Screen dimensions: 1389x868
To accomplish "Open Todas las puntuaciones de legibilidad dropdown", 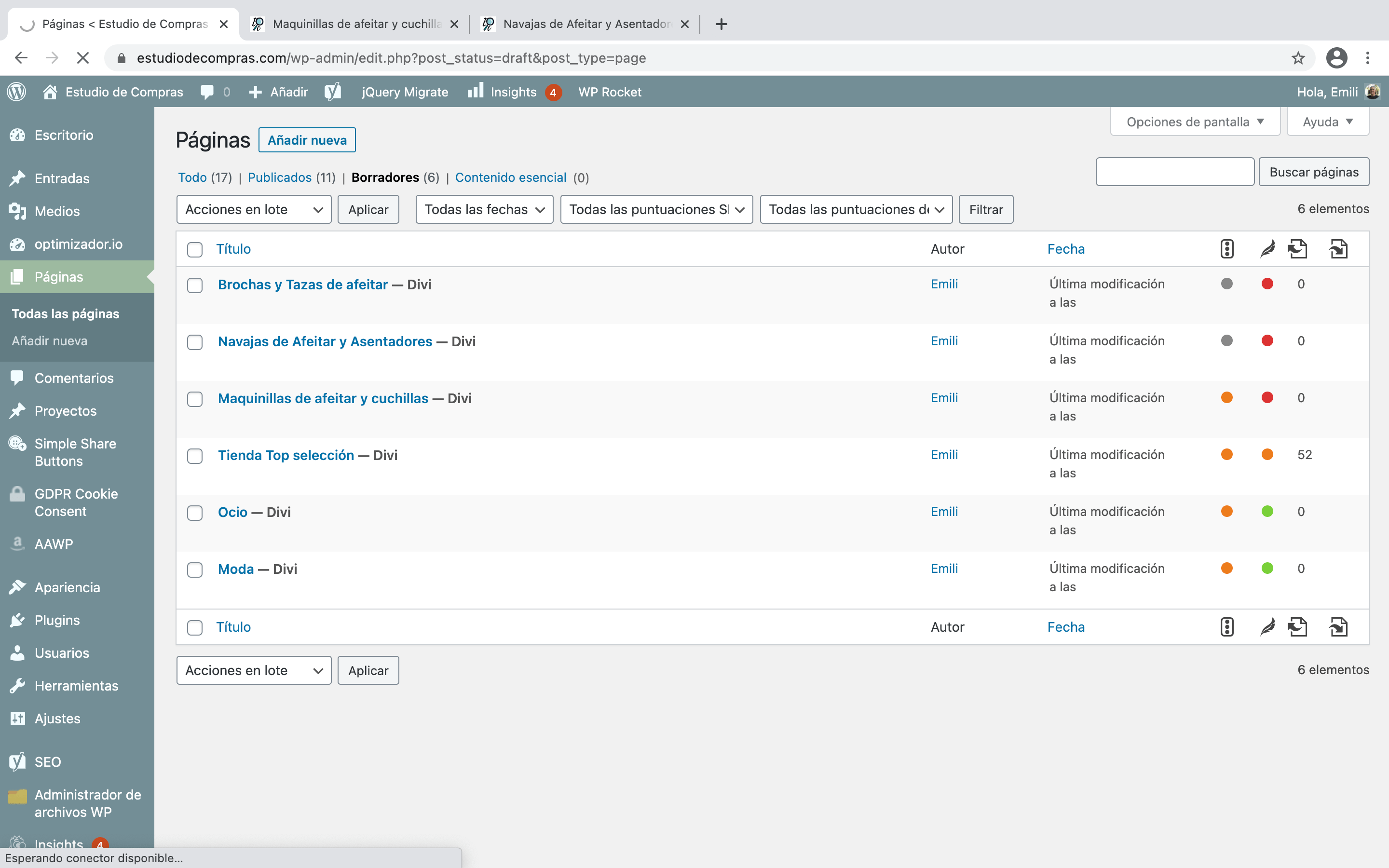I will [856, 210].
